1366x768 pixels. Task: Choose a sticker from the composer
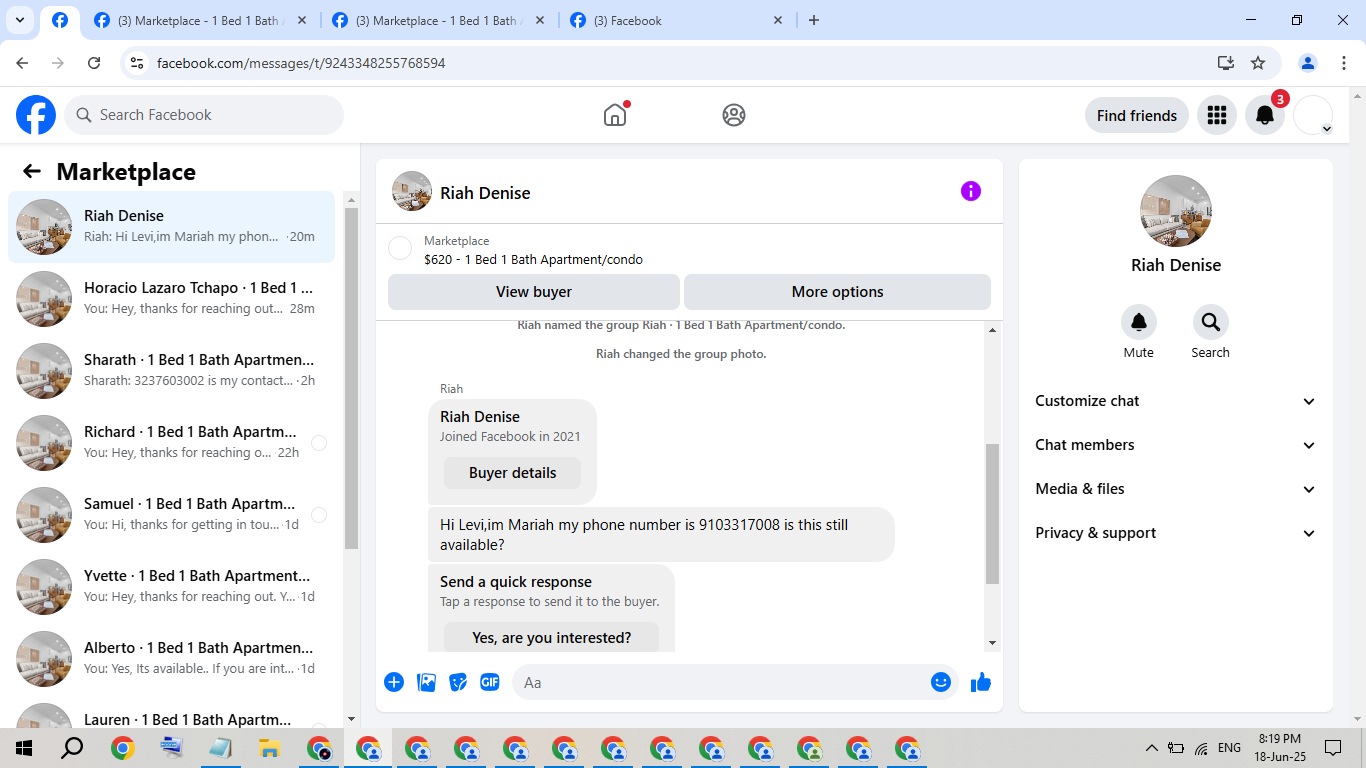click(x=458, y=682)
